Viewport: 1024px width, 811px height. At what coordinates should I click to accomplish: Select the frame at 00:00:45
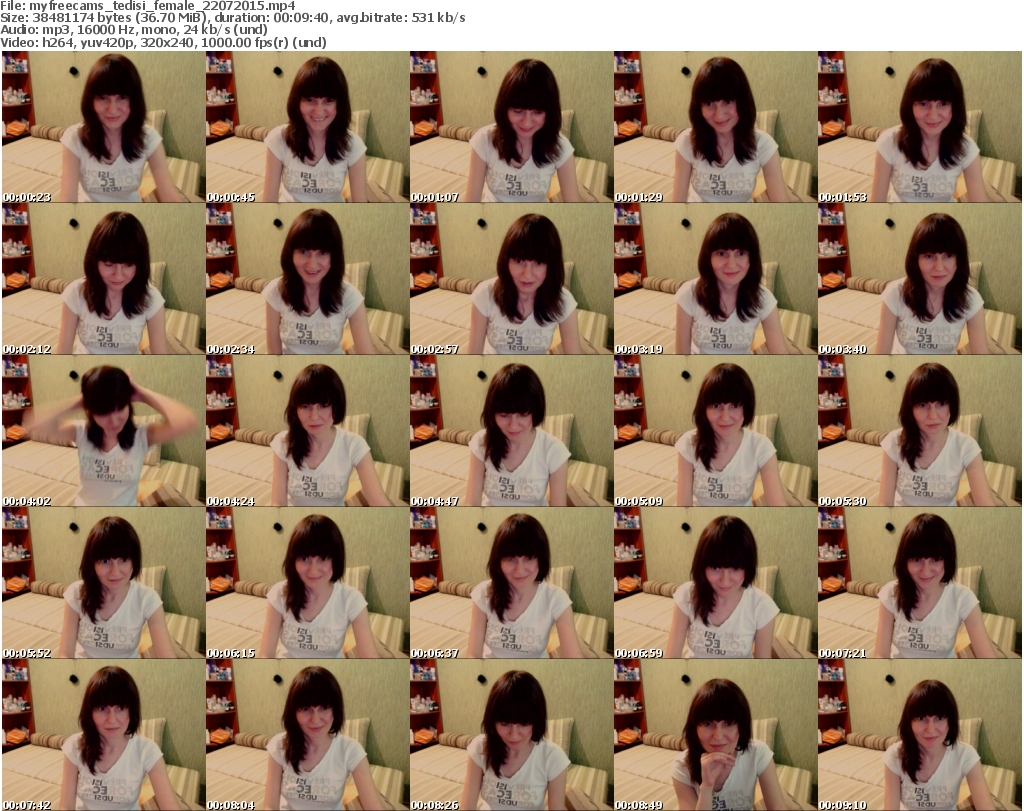coord(308,127)
